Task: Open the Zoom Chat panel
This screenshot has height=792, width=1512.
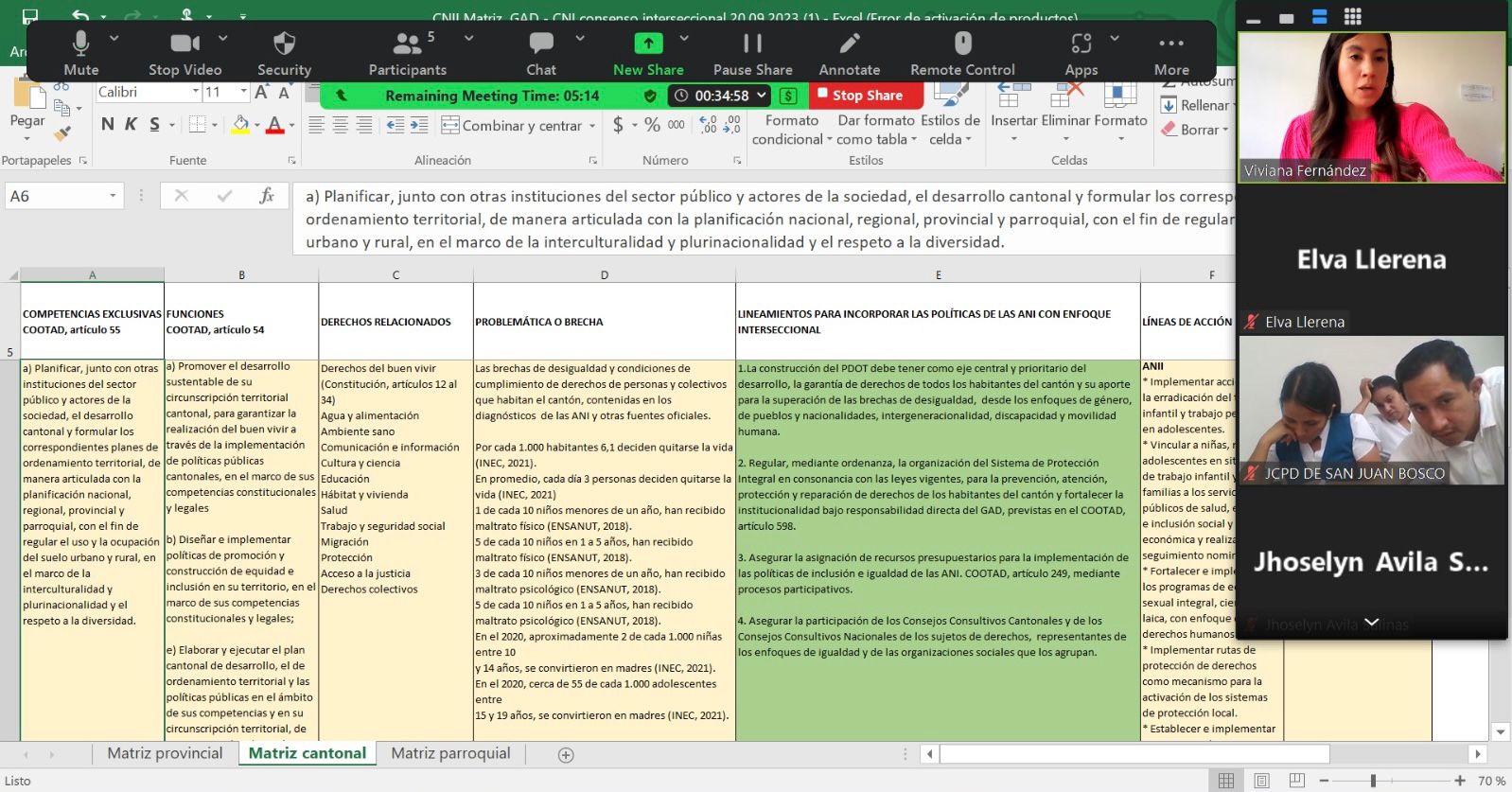Action: 541,53
